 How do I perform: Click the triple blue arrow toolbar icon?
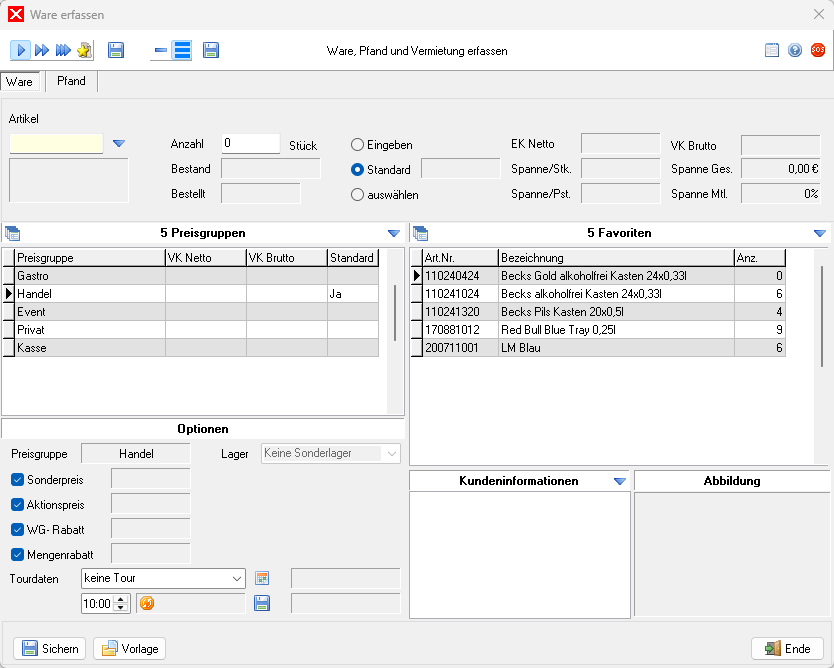pos(63,50)
